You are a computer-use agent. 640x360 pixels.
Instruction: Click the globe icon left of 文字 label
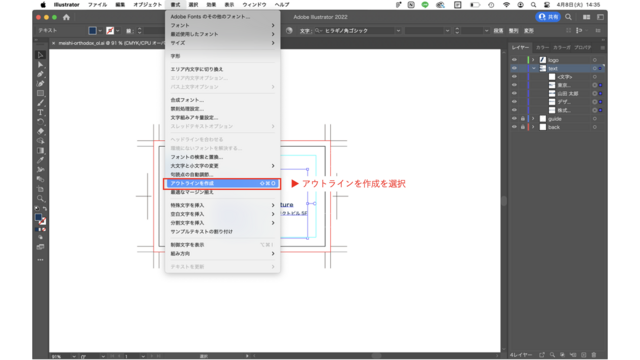pyautogui.click(x=289, y=31)
